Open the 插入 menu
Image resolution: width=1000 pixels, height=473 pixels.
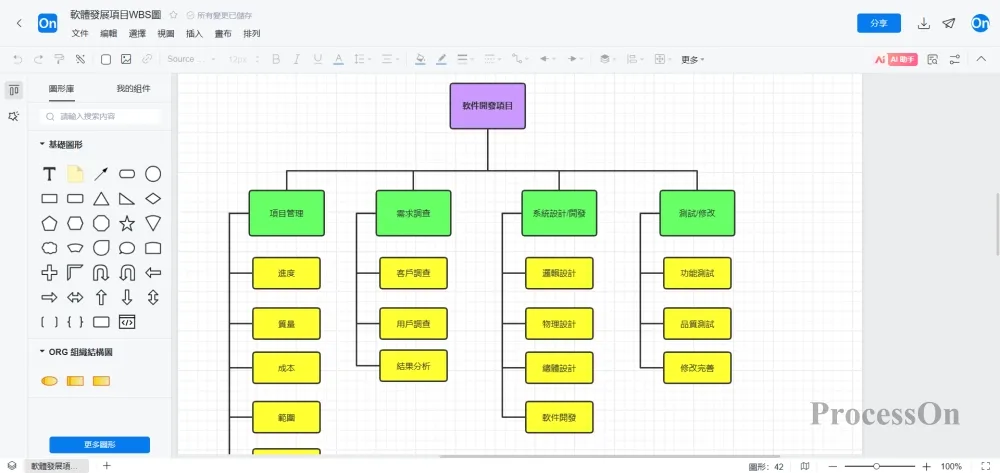194,34
